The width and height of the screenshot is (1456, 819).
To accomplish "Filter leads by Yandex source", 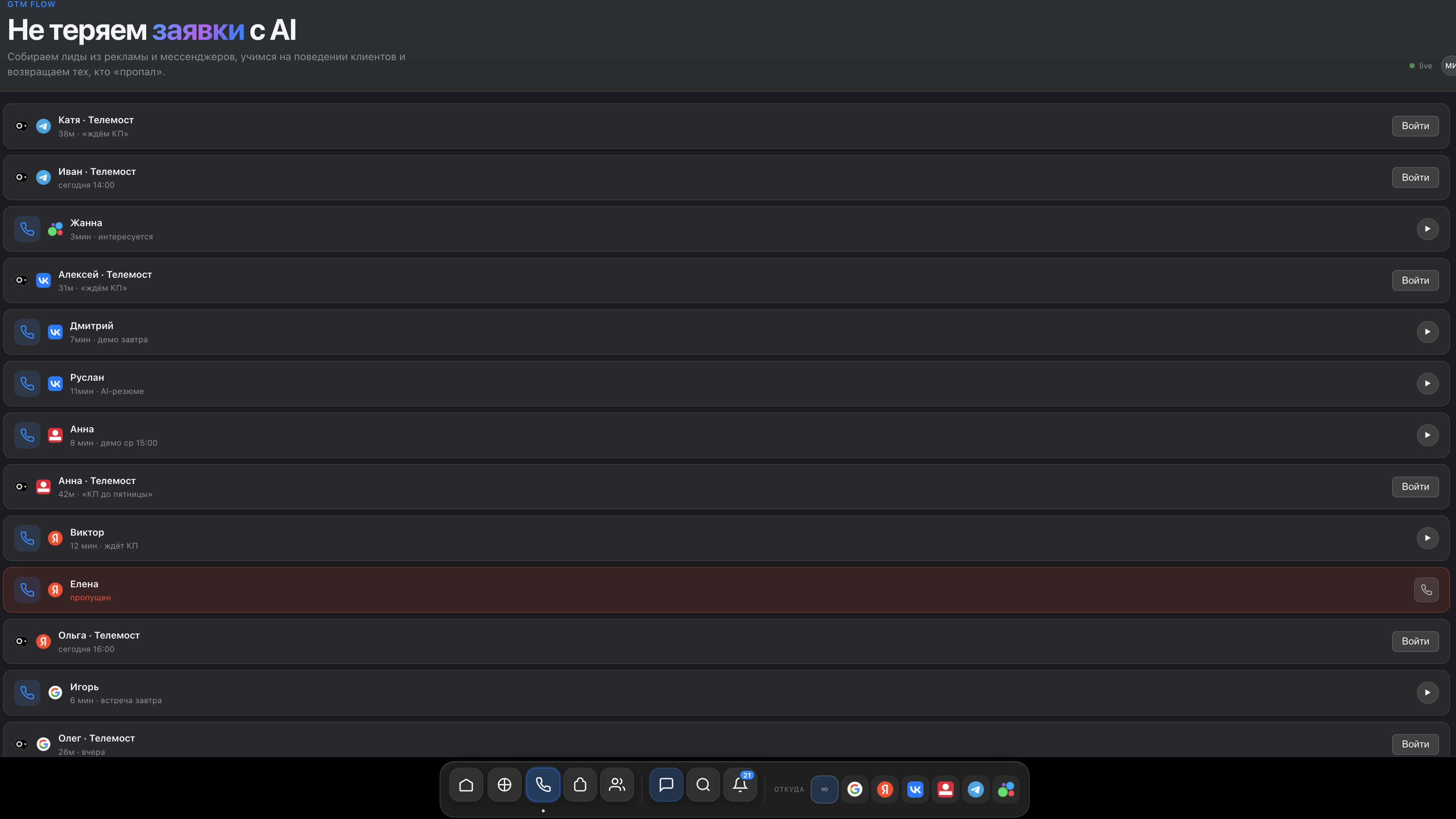I will click(x=885, y=789).
